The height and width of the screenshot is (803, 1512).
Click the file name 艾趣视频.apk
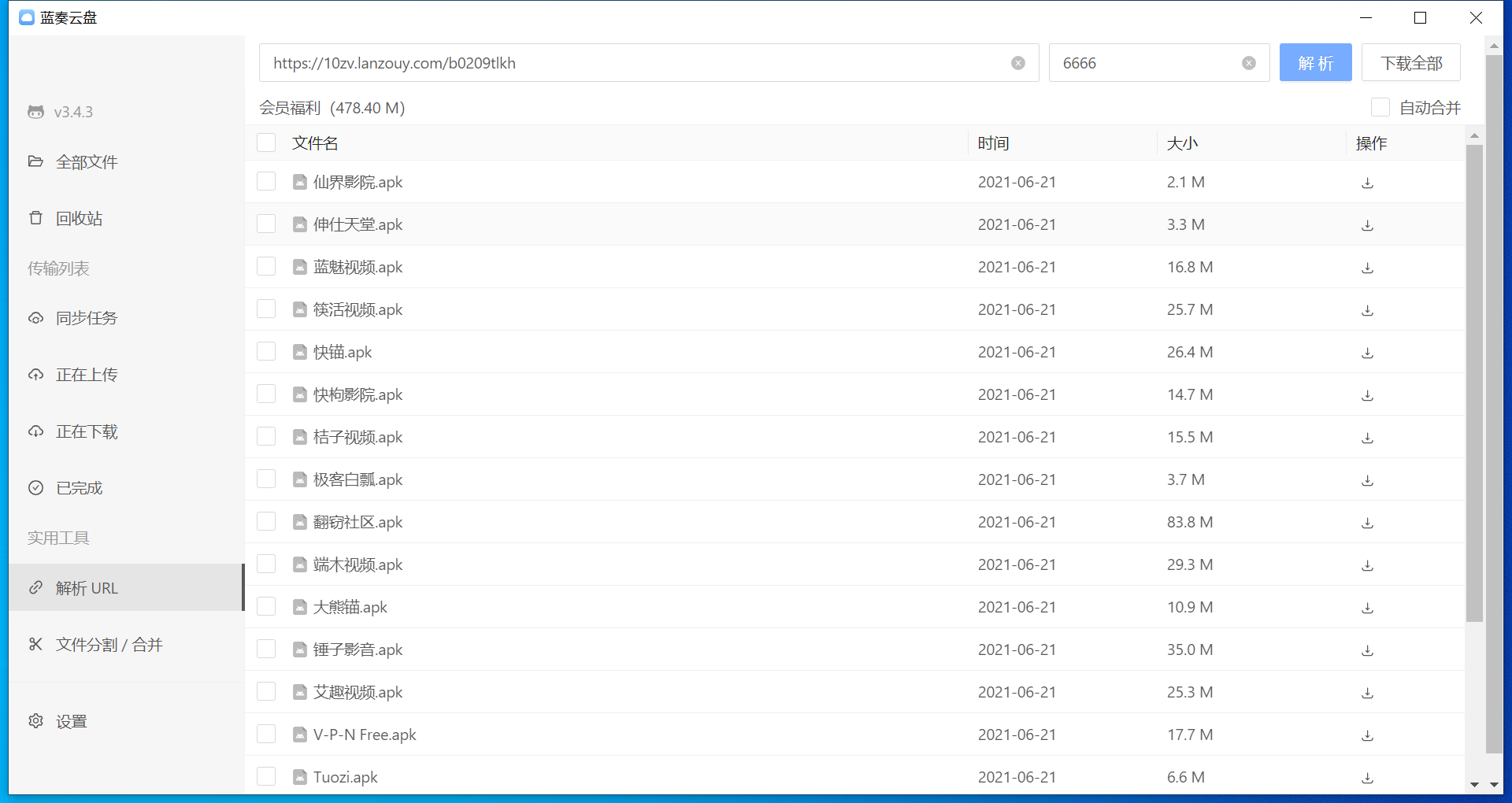click(x=358, y=692)
